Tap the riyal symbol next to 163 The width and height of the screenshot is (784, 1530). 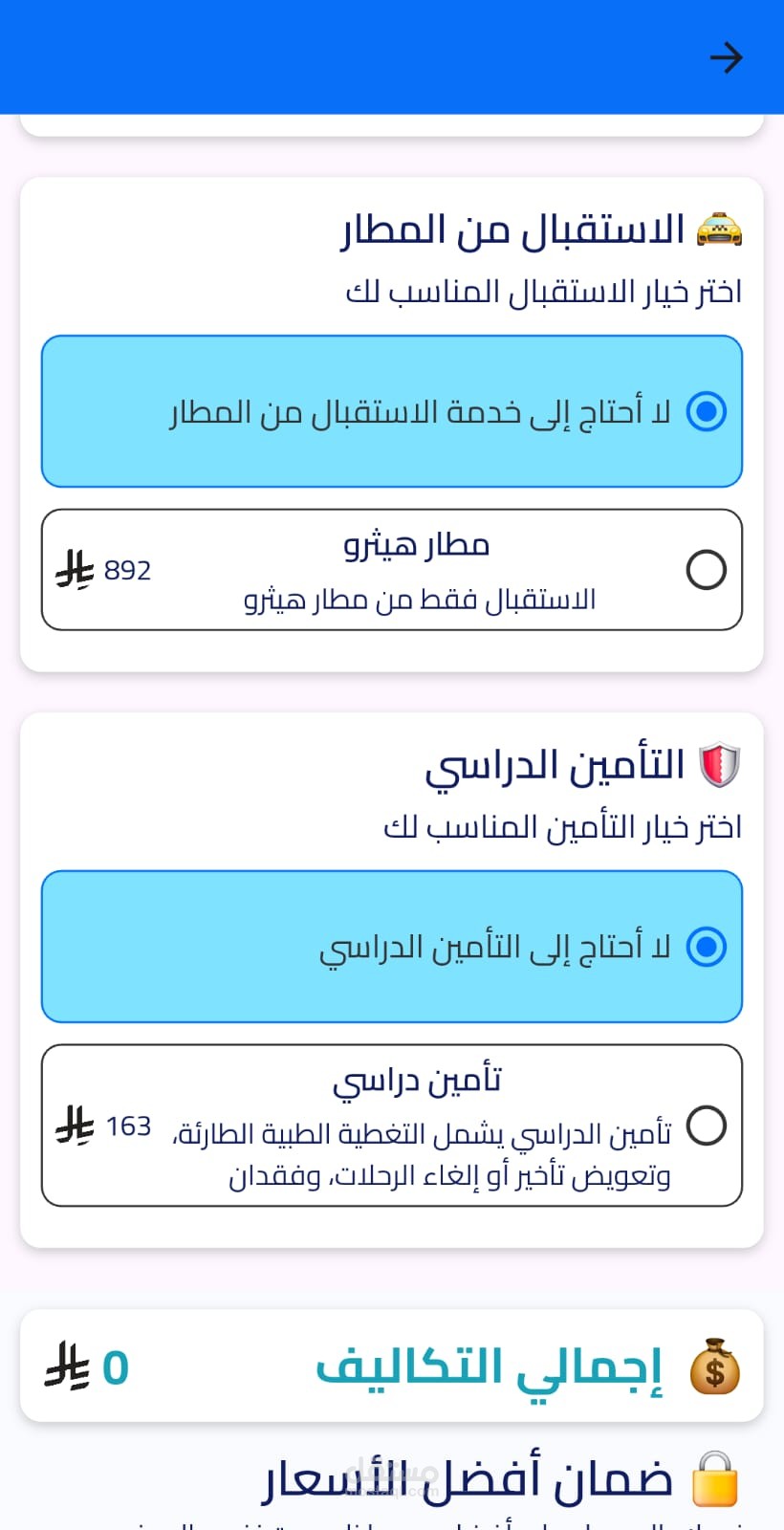point(75,1126)
